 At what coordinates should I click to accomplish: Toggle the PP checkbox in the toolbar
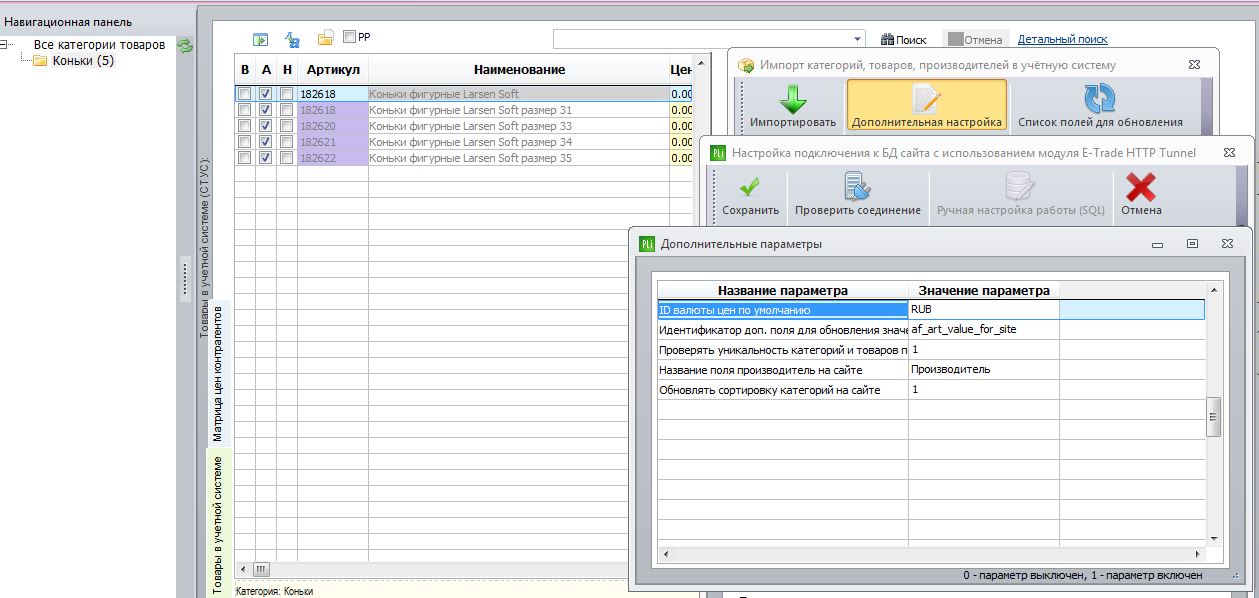click(349, 36)
